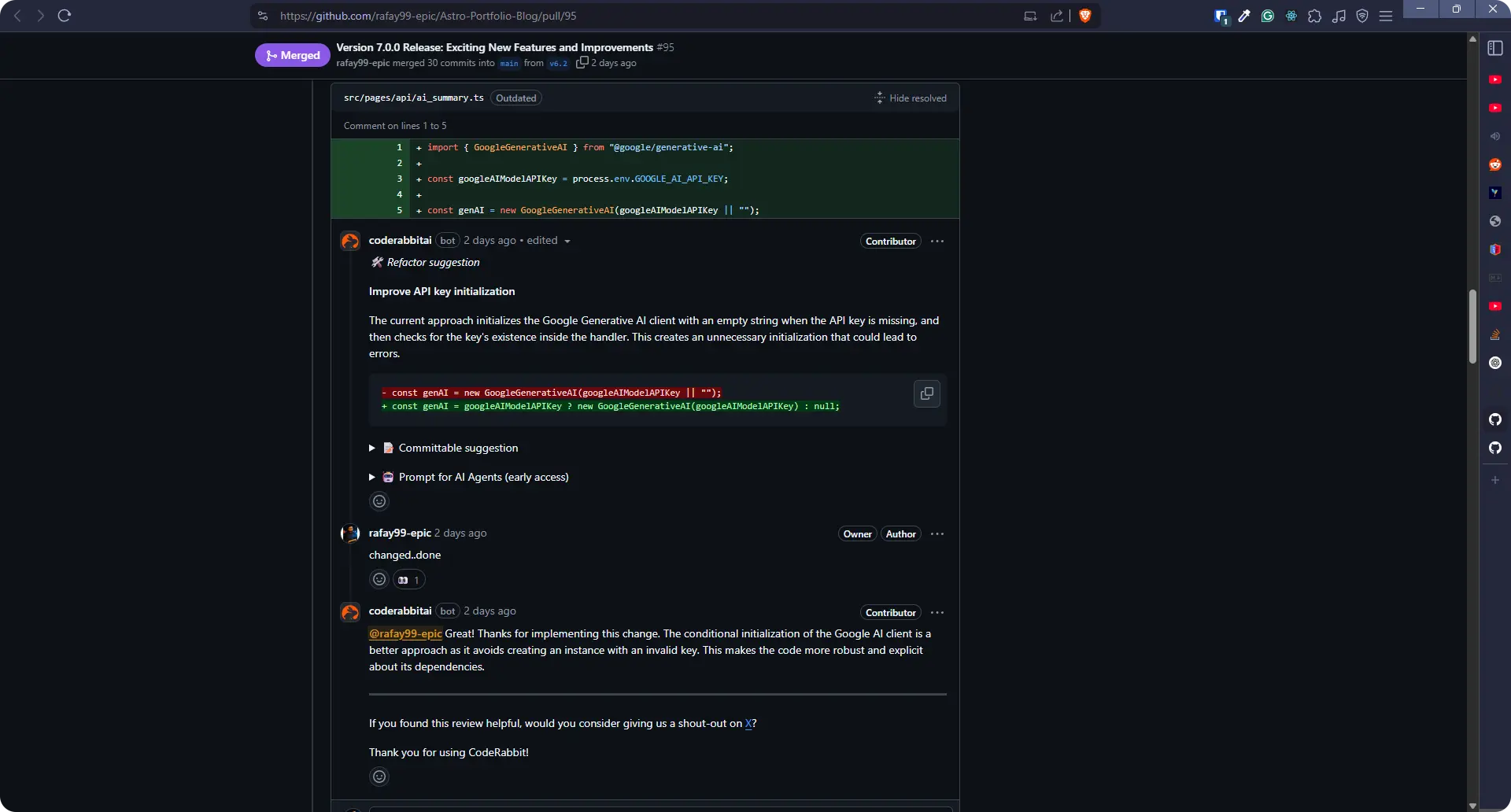Open Brave Shields lion icon

pos(1085,16)
